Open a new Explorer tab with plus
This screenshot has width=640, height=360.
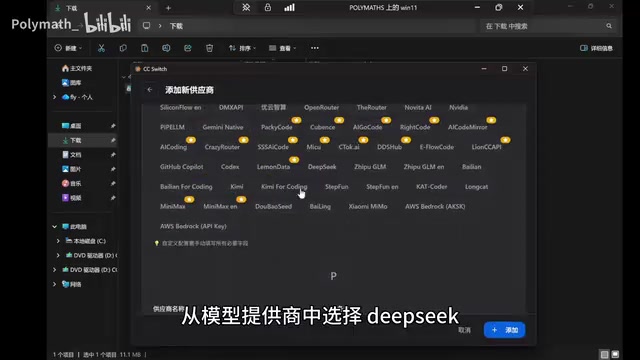click(x=168, y=8)
